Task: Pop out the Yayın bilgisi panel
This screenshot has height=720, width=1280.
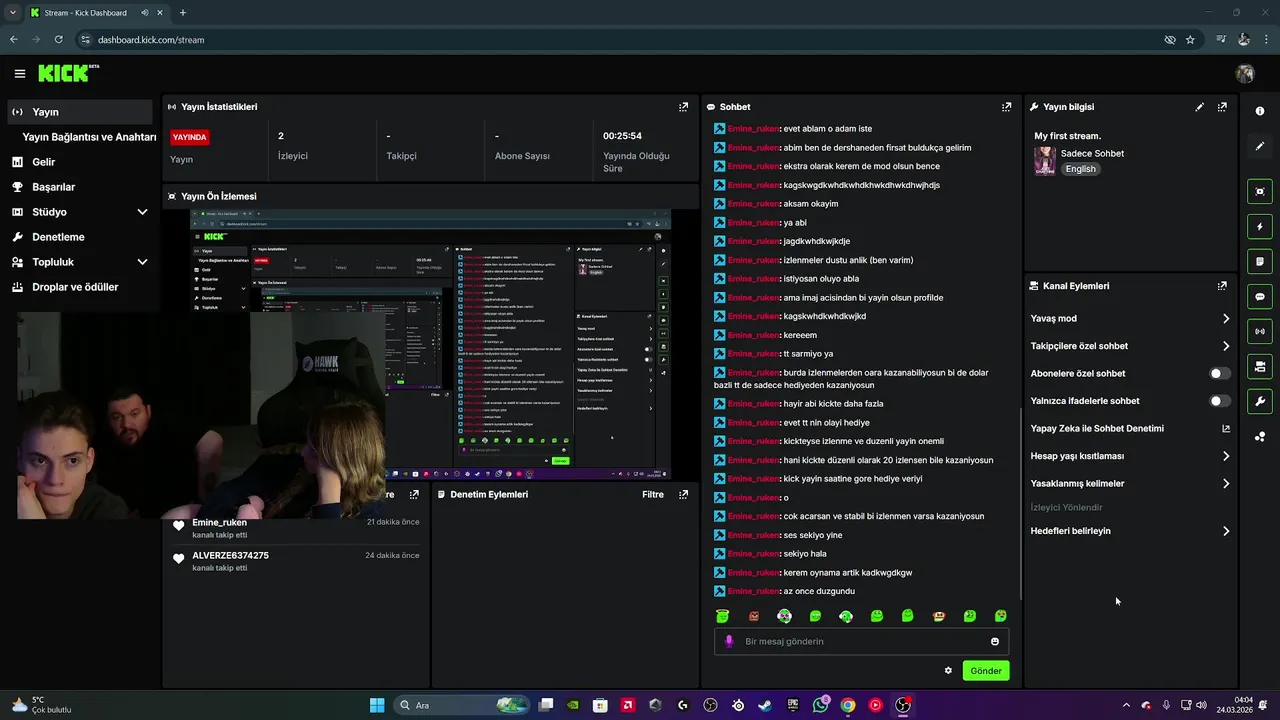Action: [x=1222, y=107]
